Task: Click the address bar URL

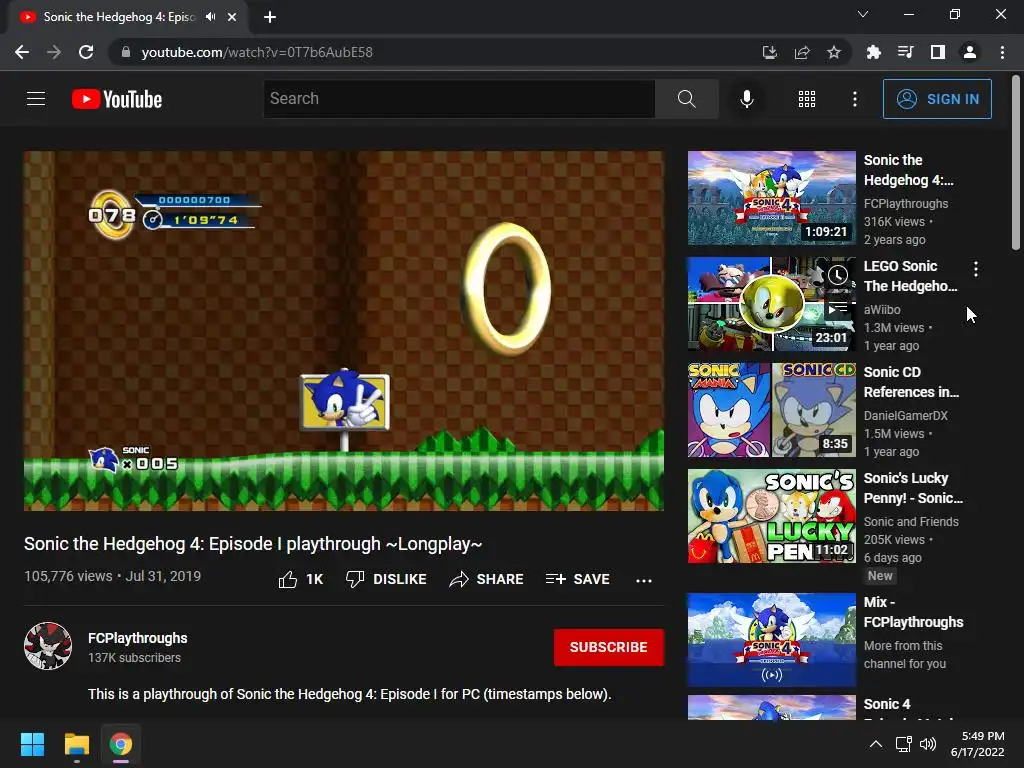Action: click(257, 52)
